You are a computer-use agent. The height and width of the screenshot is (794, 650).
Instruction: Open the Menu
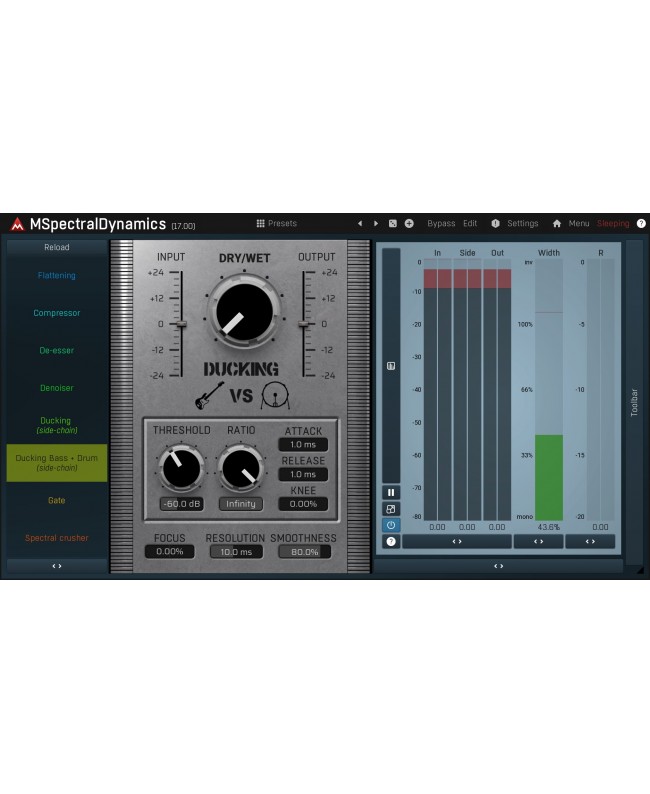pos(579,223)
